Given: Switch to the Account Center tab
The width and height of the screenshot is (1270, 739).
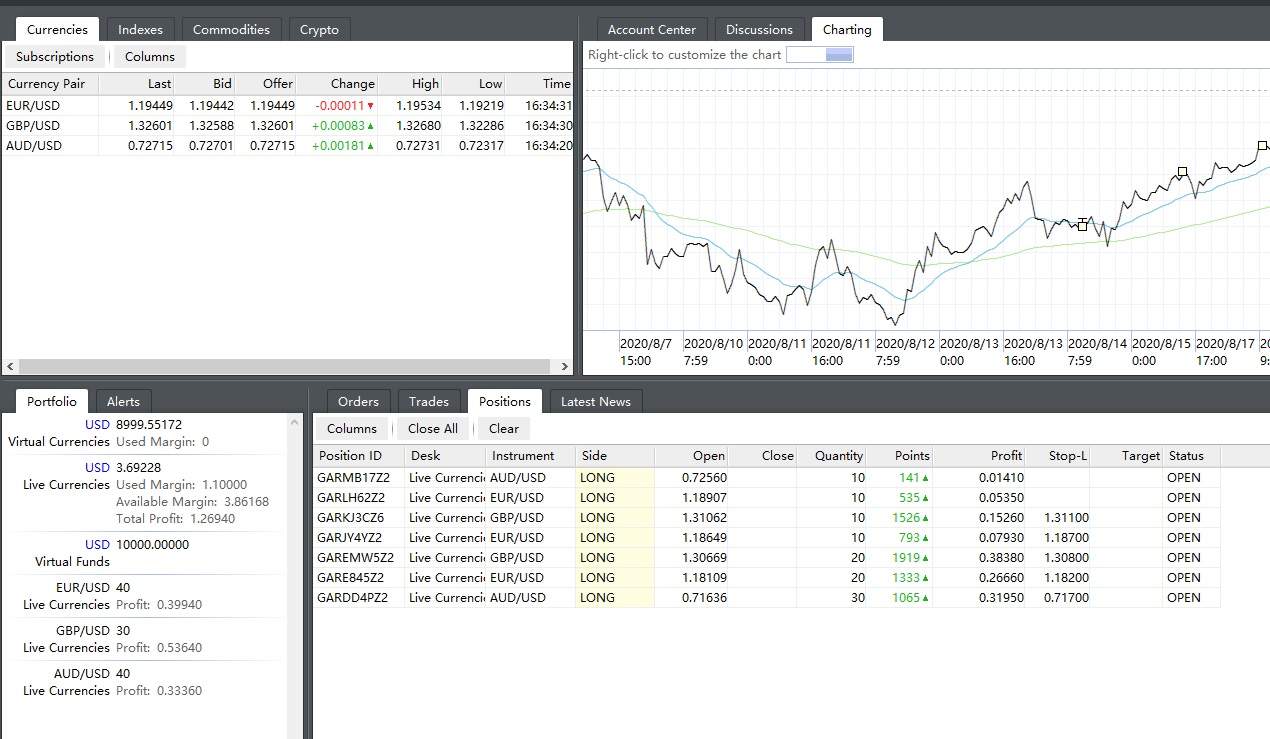Looking at the screenshot, I should [x=651, y=30].
